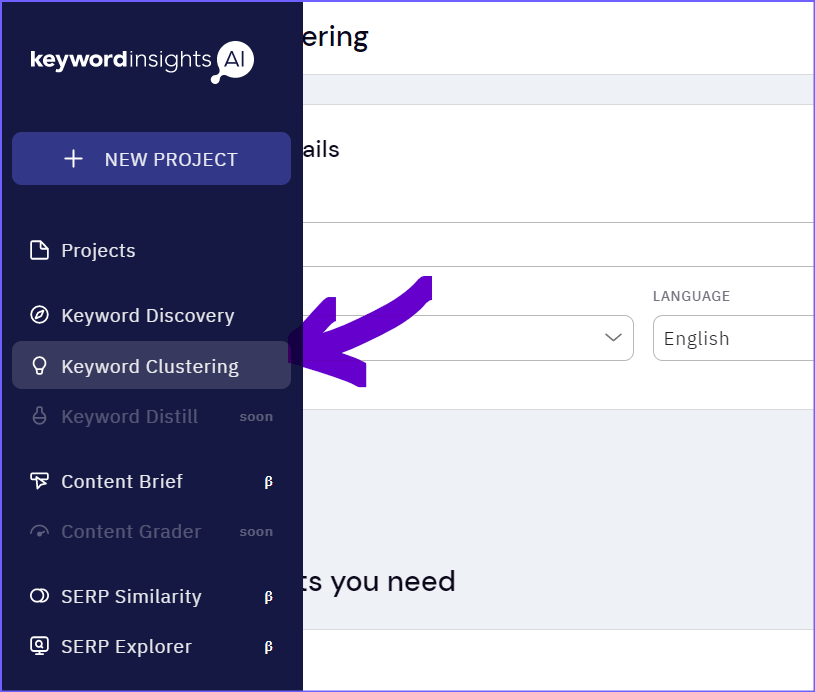
Task: Click the beta badge beside Content Brief
Action: [268, 482]
